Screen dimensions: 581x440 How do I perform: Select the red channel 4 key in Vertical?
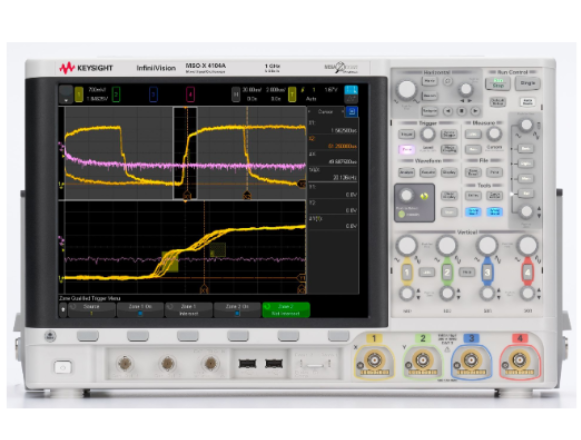point(527,272)
